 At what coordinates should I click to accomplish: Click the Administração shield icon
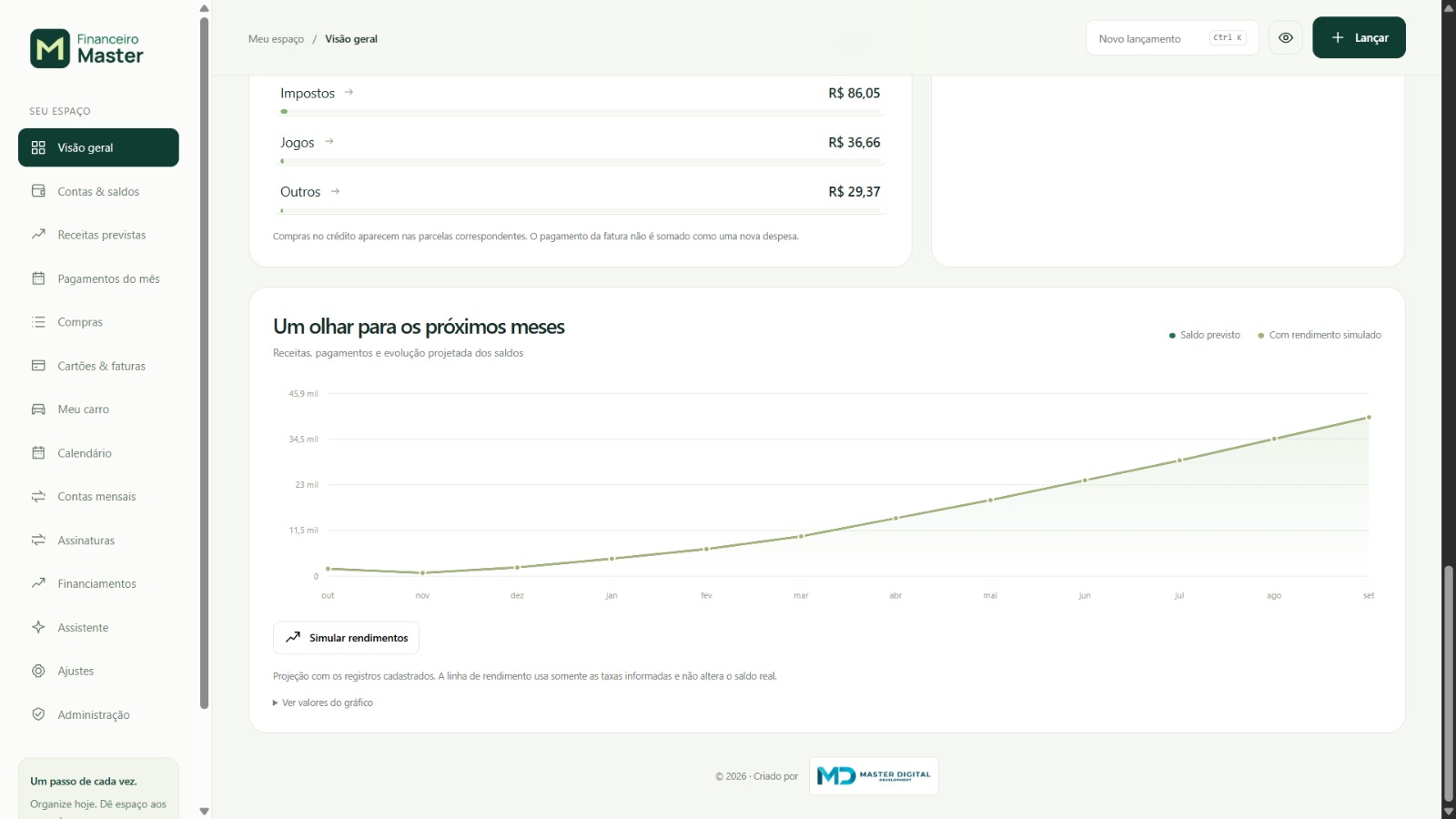[x=38, y=714]
